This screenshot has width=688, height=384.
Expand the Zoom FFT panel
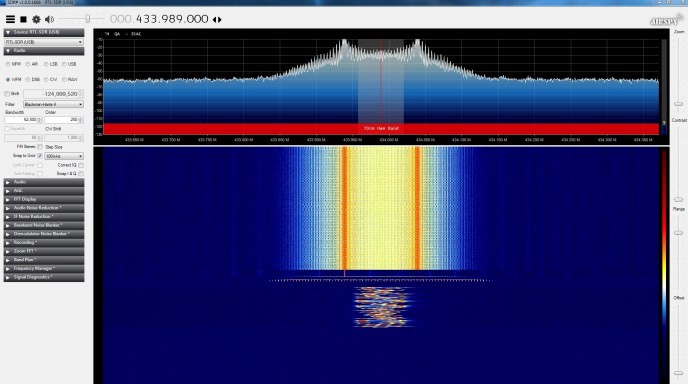tap(44, 251)
